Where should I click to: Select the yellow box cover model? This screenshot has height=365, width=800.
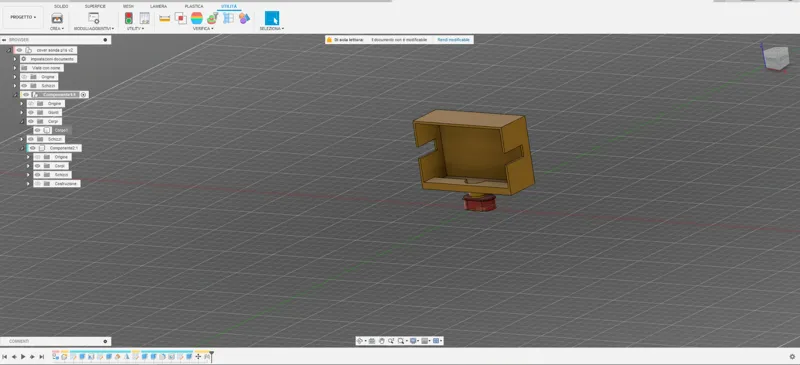tap(474, 152)
